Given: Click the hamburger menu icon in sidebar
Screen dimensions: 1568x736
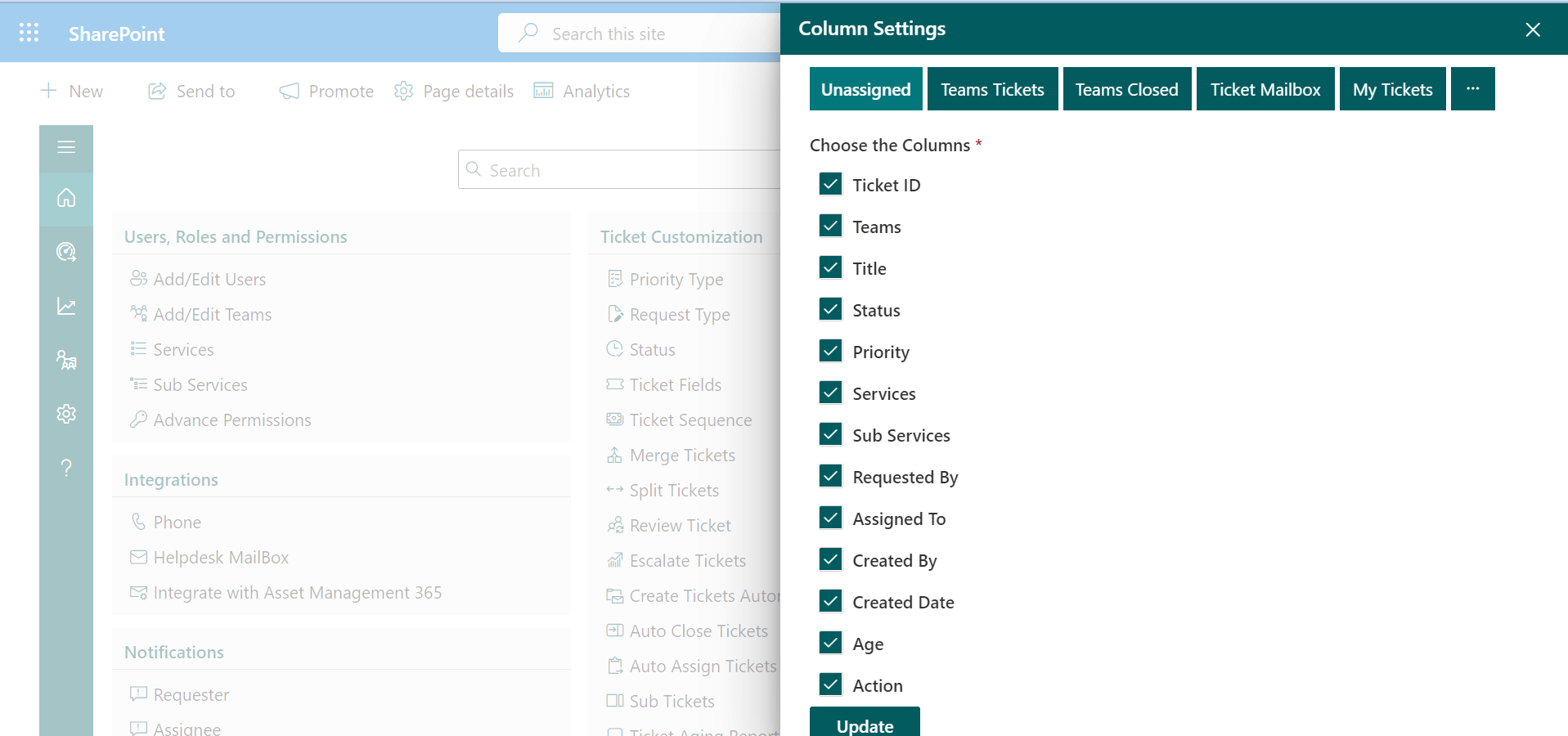Looking at the screenshot, I should click(66, 147).
